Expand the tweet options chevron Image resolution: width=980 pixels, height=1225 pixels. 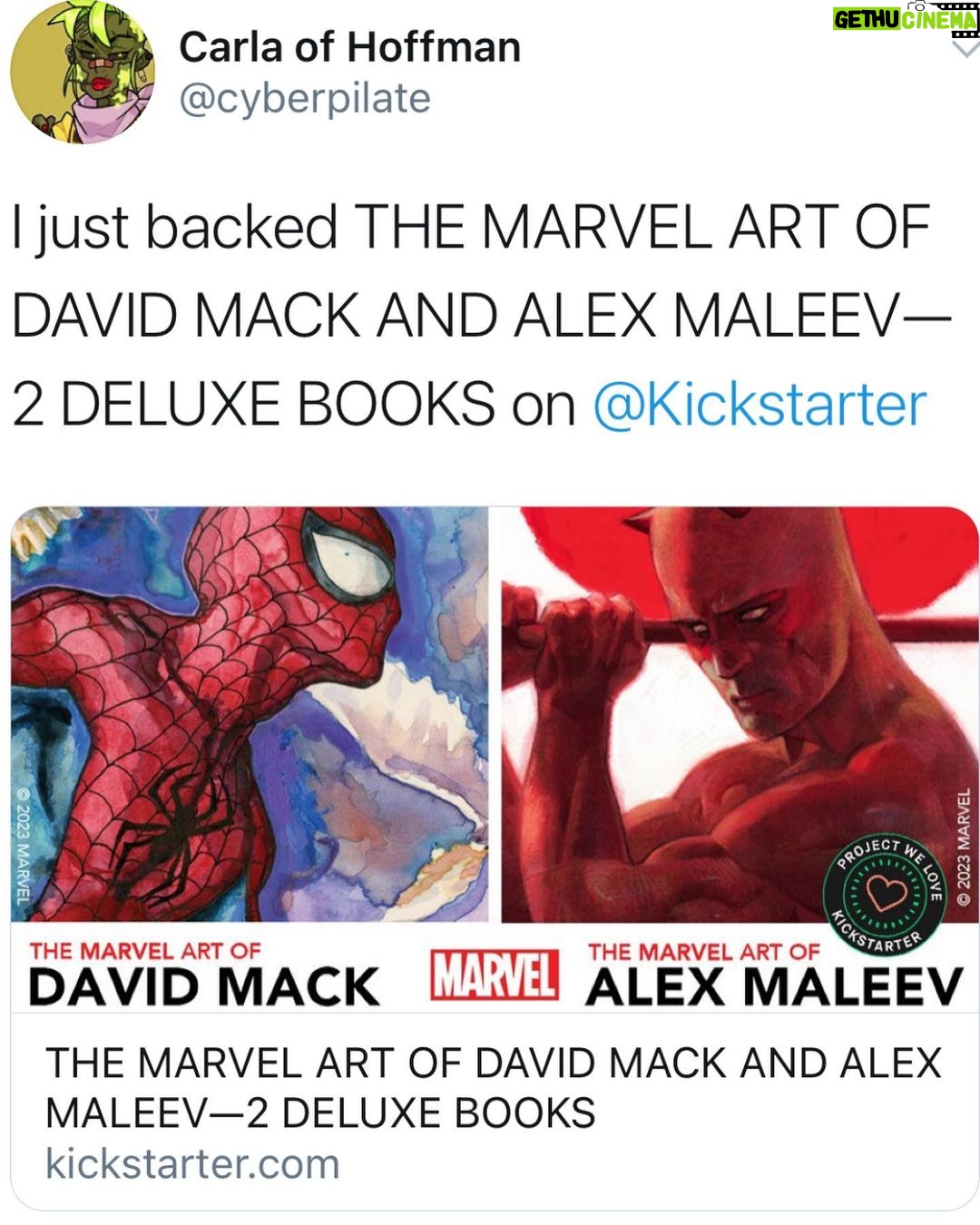point(964,47)
